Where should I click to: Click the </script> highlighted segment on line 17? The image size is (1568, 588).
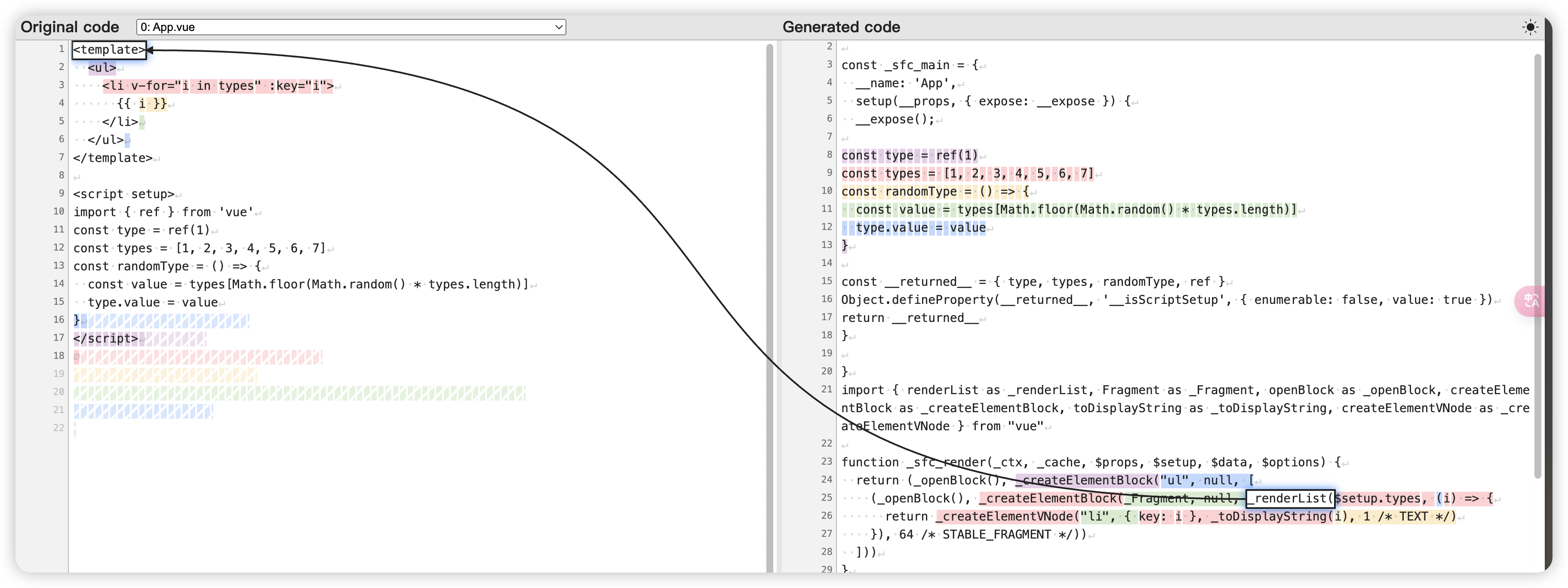[x=105, y=339]
